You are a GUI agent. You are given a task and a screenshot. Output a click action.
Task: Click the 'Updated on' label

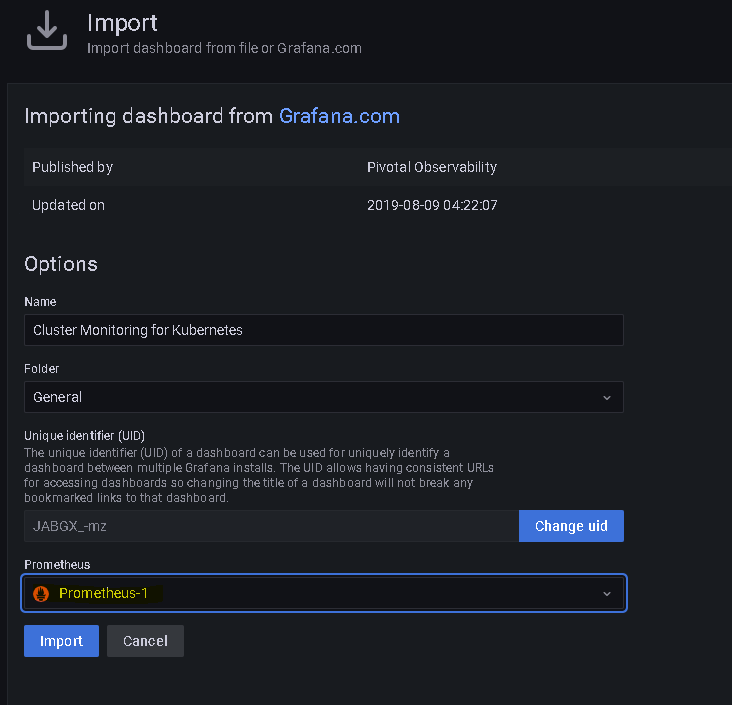tap(68, 205)
